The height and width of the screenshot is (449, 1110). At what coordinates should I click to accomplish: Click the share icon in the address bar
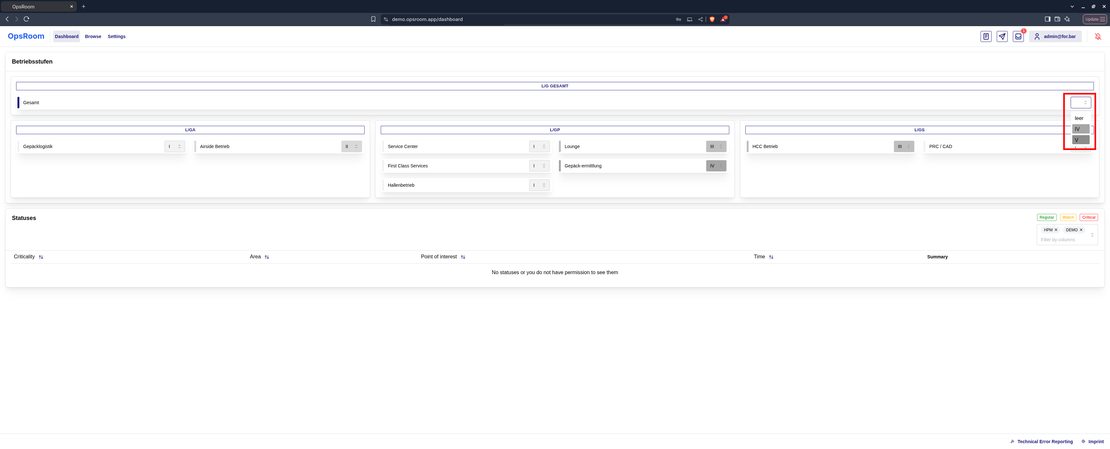700,19
